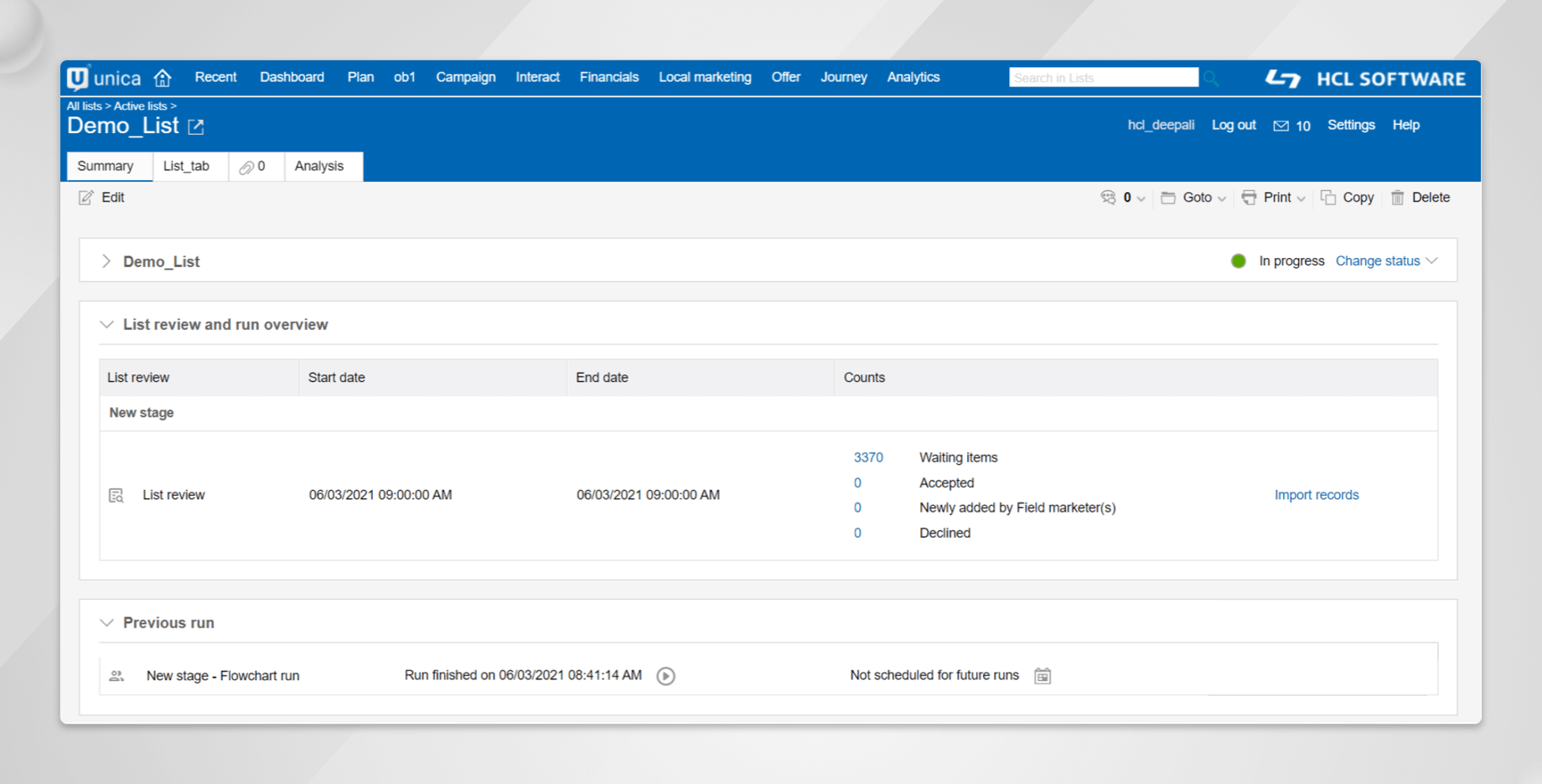Open the Goto dropdown arrow

(1222, 198)
